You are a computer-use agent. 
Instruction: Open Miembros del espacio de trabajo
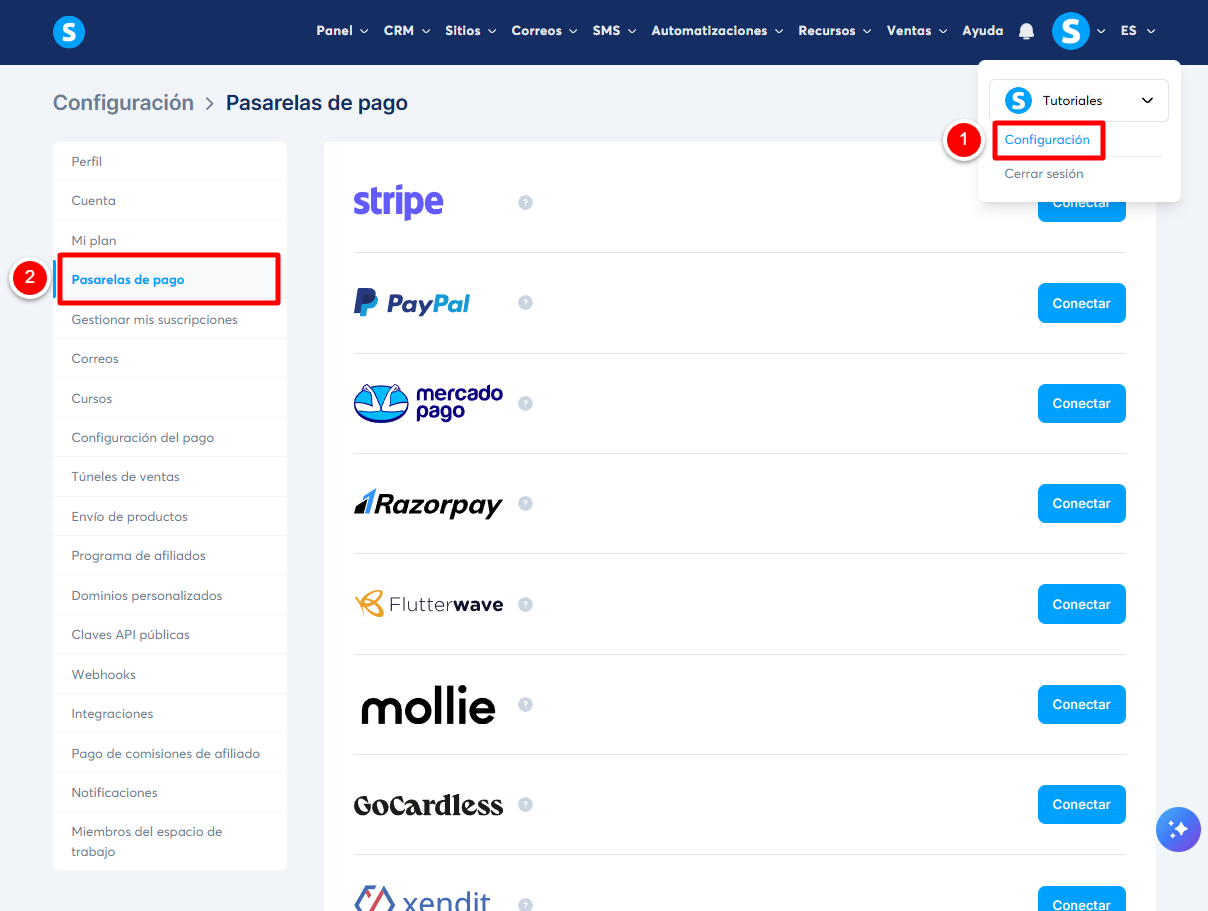click(170, 842)
